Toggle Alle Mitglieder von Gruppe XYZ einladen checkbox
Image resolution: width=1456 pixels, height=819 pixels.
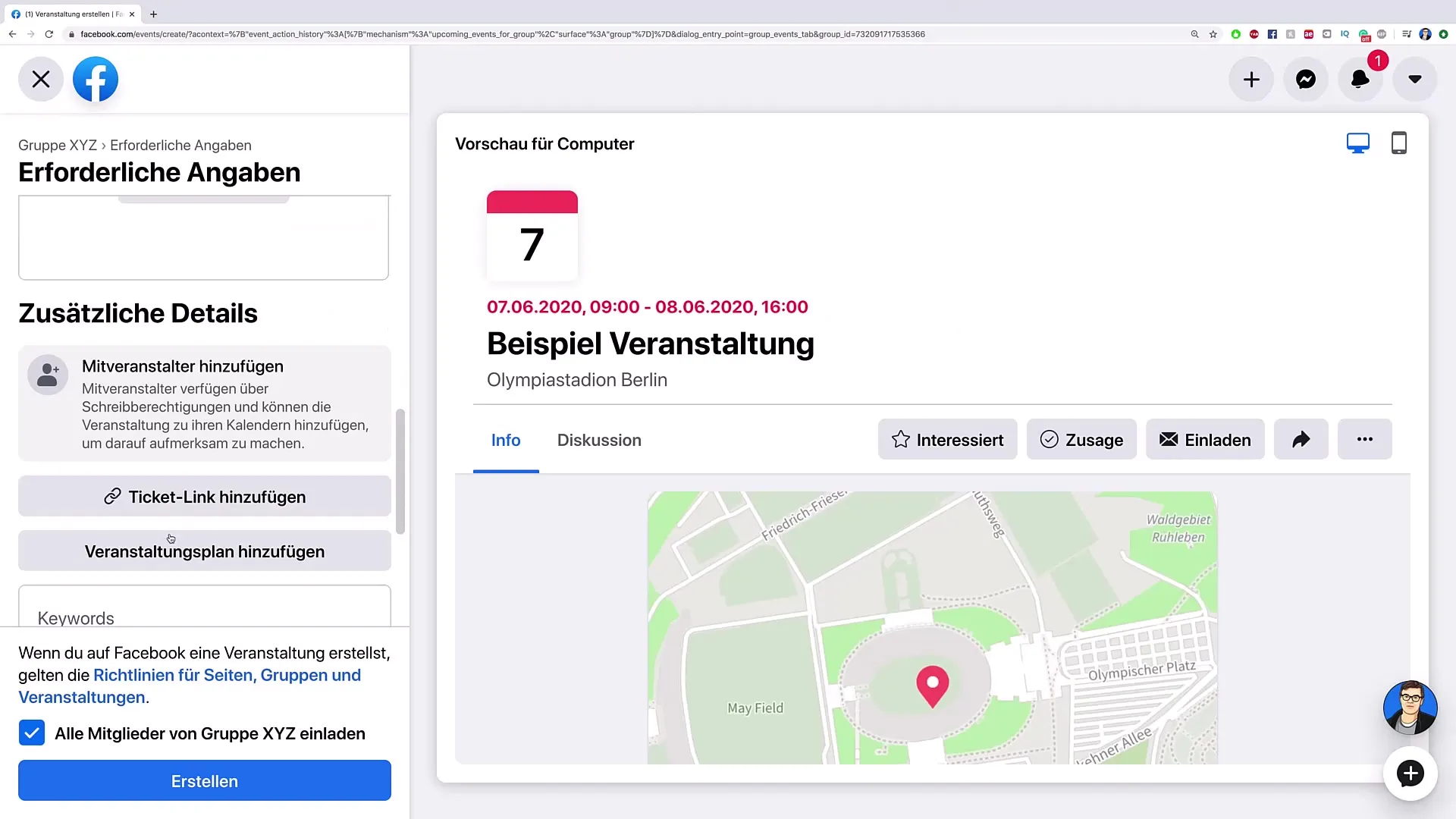point(32,733)
